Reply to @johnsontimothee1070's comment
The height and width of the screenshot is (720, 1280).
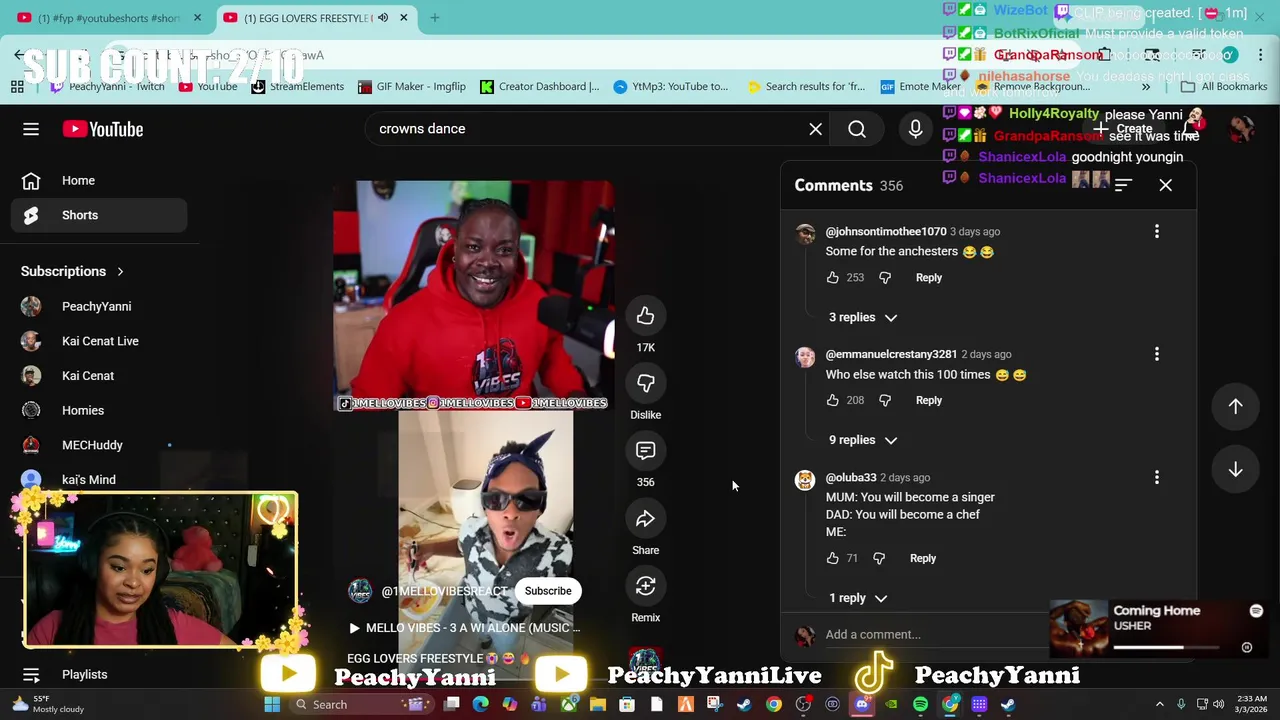pyautogui.click(x=928, y=278)
